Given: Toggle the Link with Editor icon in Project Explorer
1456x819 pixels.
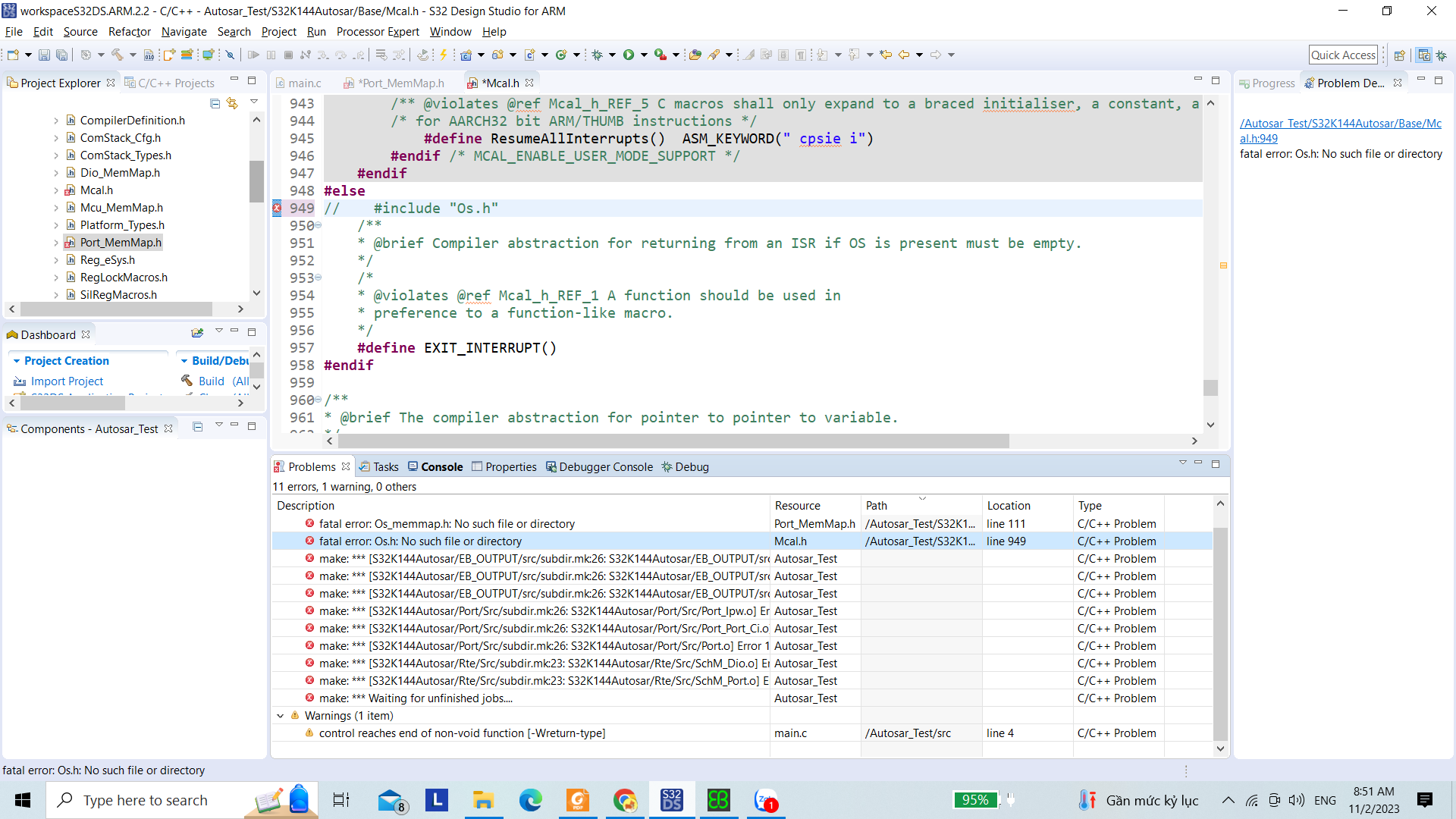Looking at the screenshot, I should [232, 104].
